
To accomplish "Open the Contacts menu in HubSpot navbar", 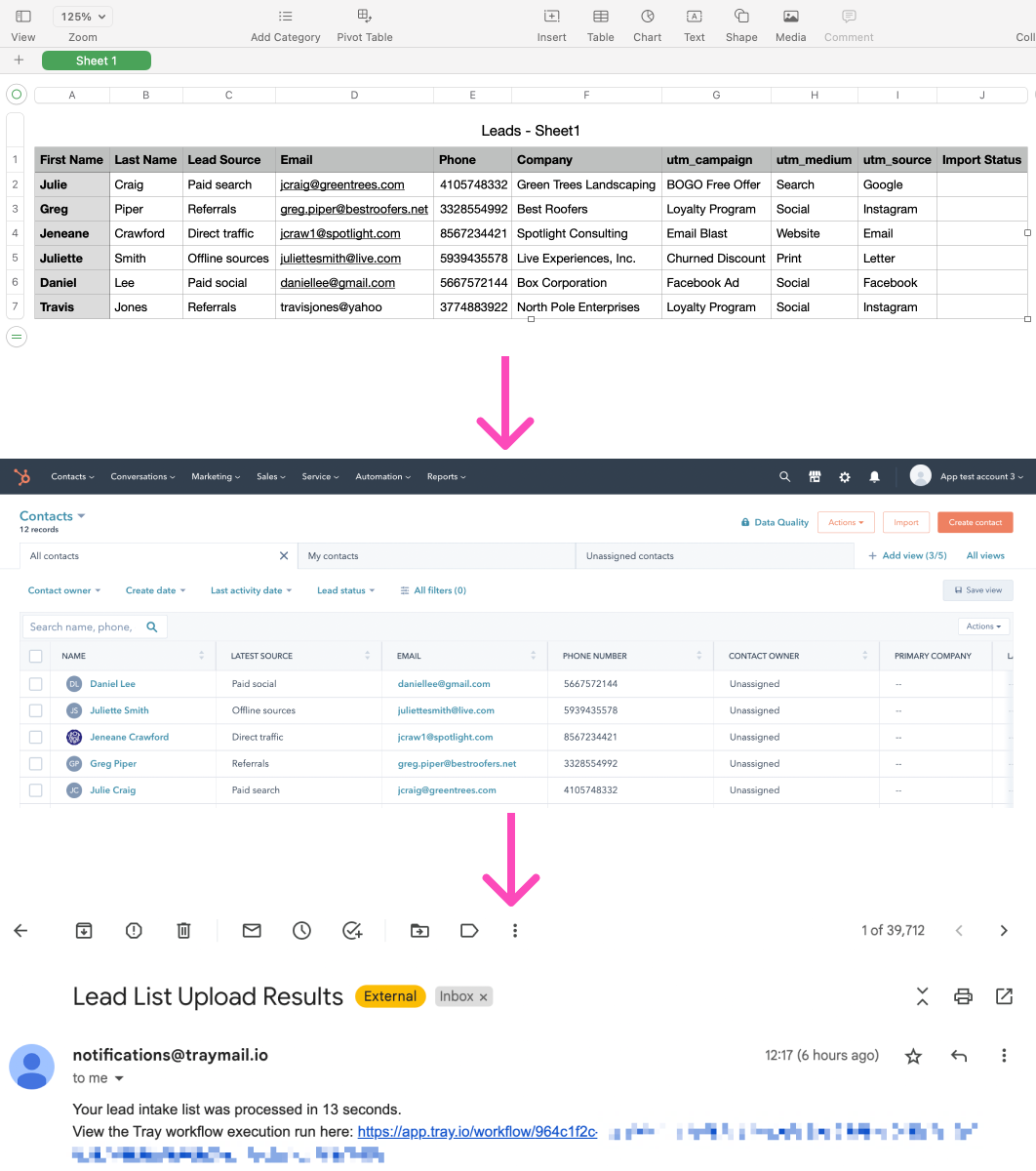I will 72,476.
